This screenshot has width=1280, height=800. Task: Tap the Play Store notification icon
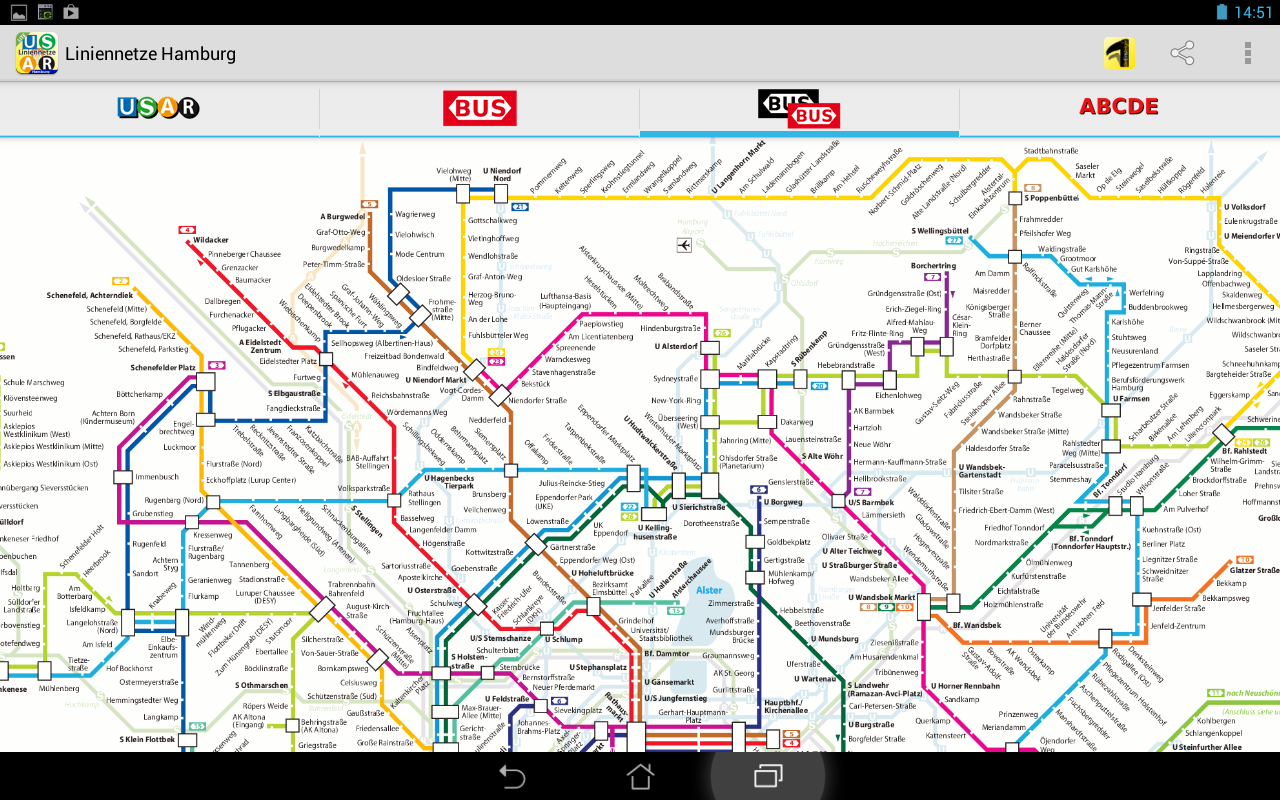(x=70, y=12)
